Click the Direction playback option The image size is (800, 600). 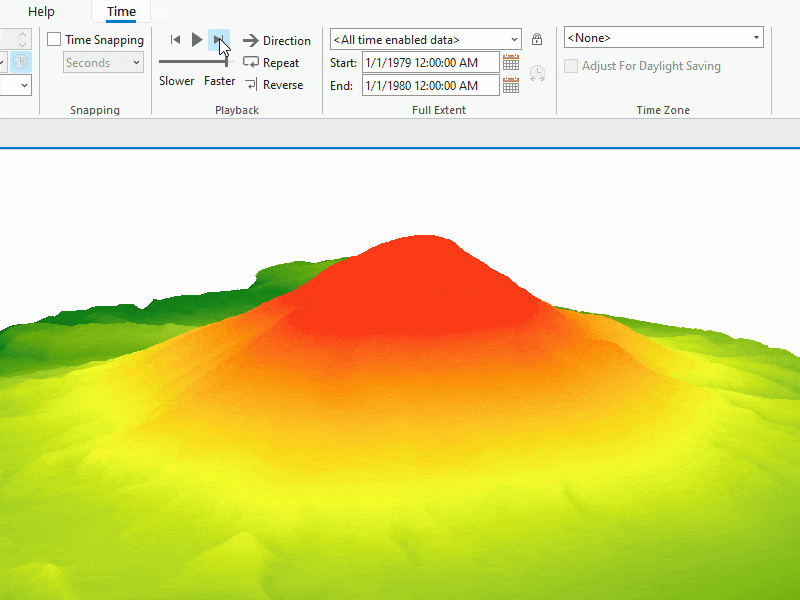point(277,41)
